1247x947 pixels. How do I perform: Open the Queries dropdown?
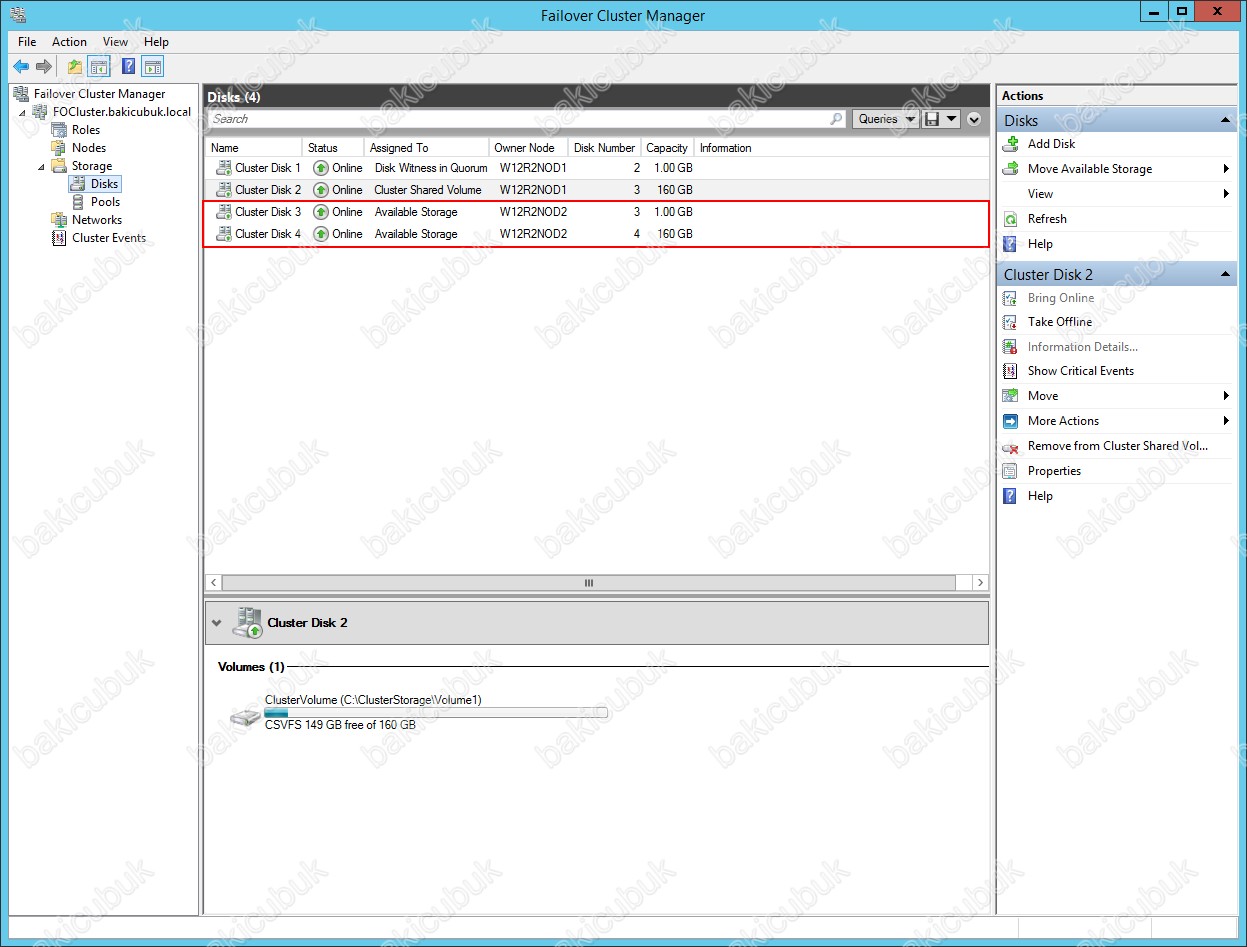coord(885,119)
